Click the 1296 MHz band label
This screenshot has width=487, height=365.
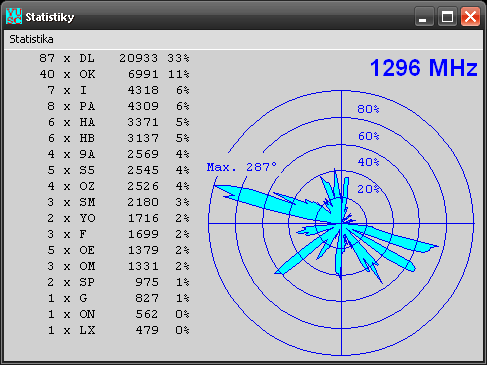[x=424, y=68]
